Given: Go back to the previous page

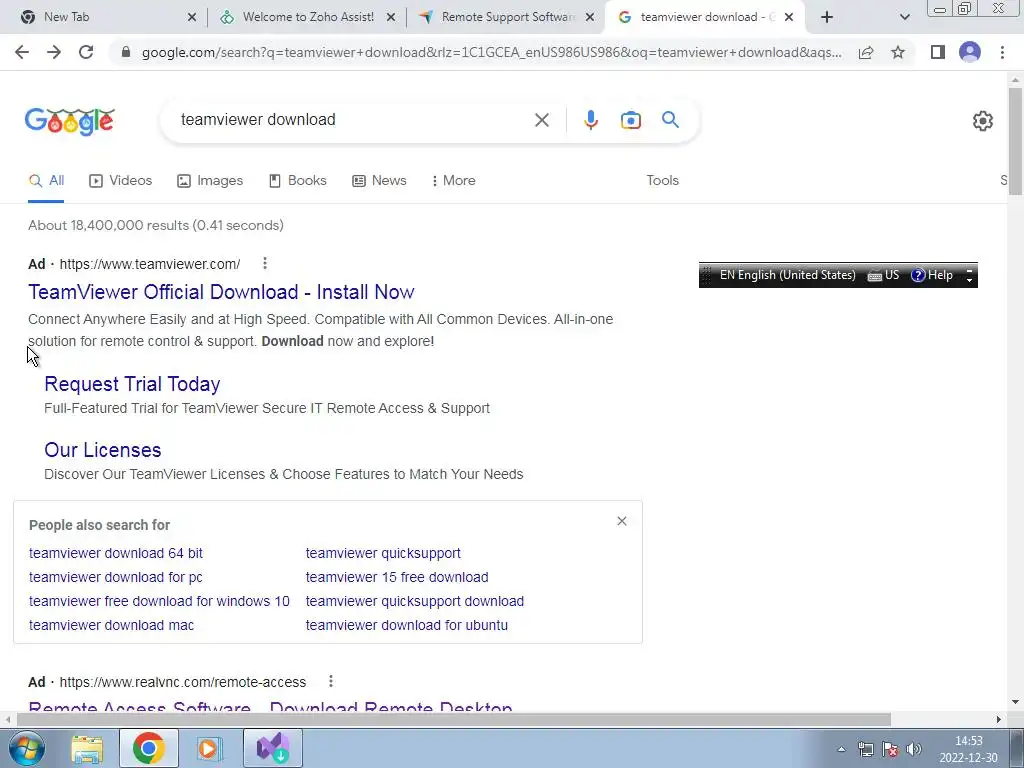Looking at the screenshot, I should (22, 52).
